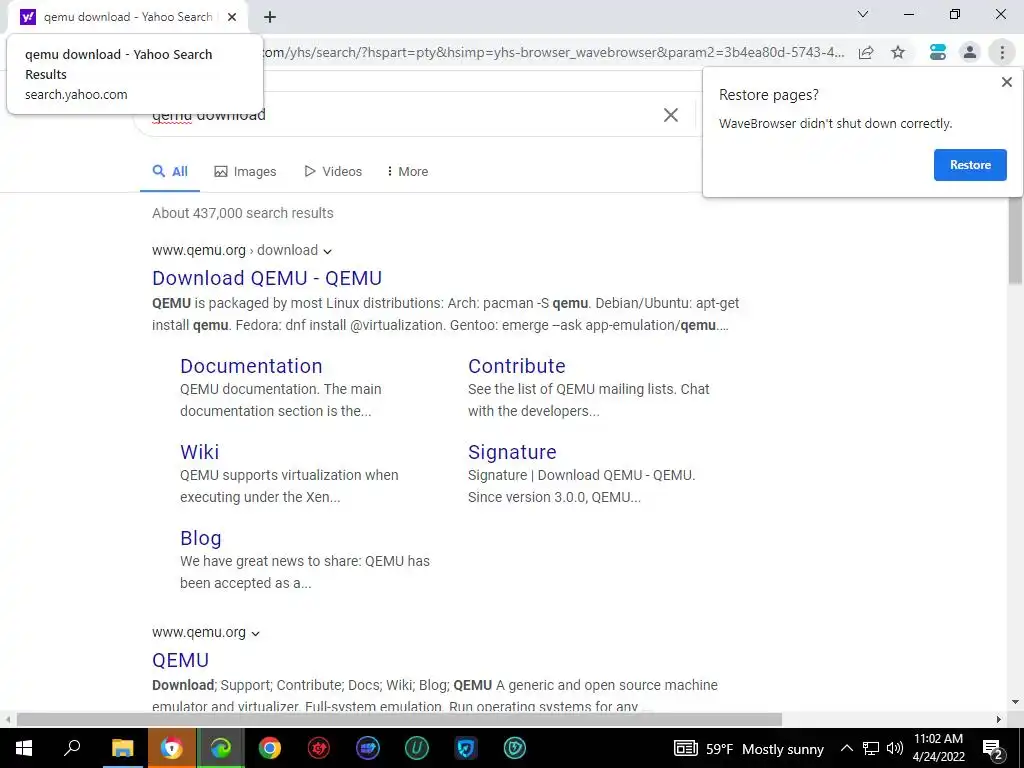Screen dimensions: 1024x768
Task: Open the Blog sublink
Action: (x=200, y=538)
